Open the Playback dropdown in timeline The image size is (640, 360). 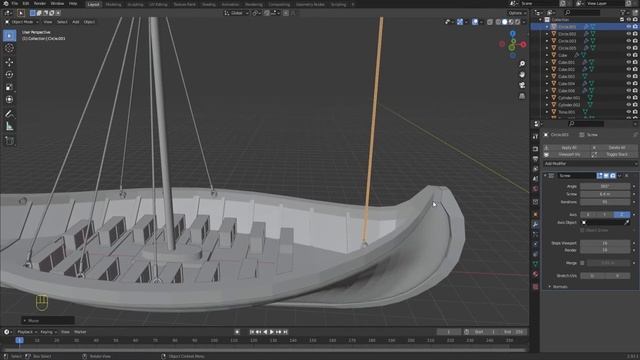point(27,332)
